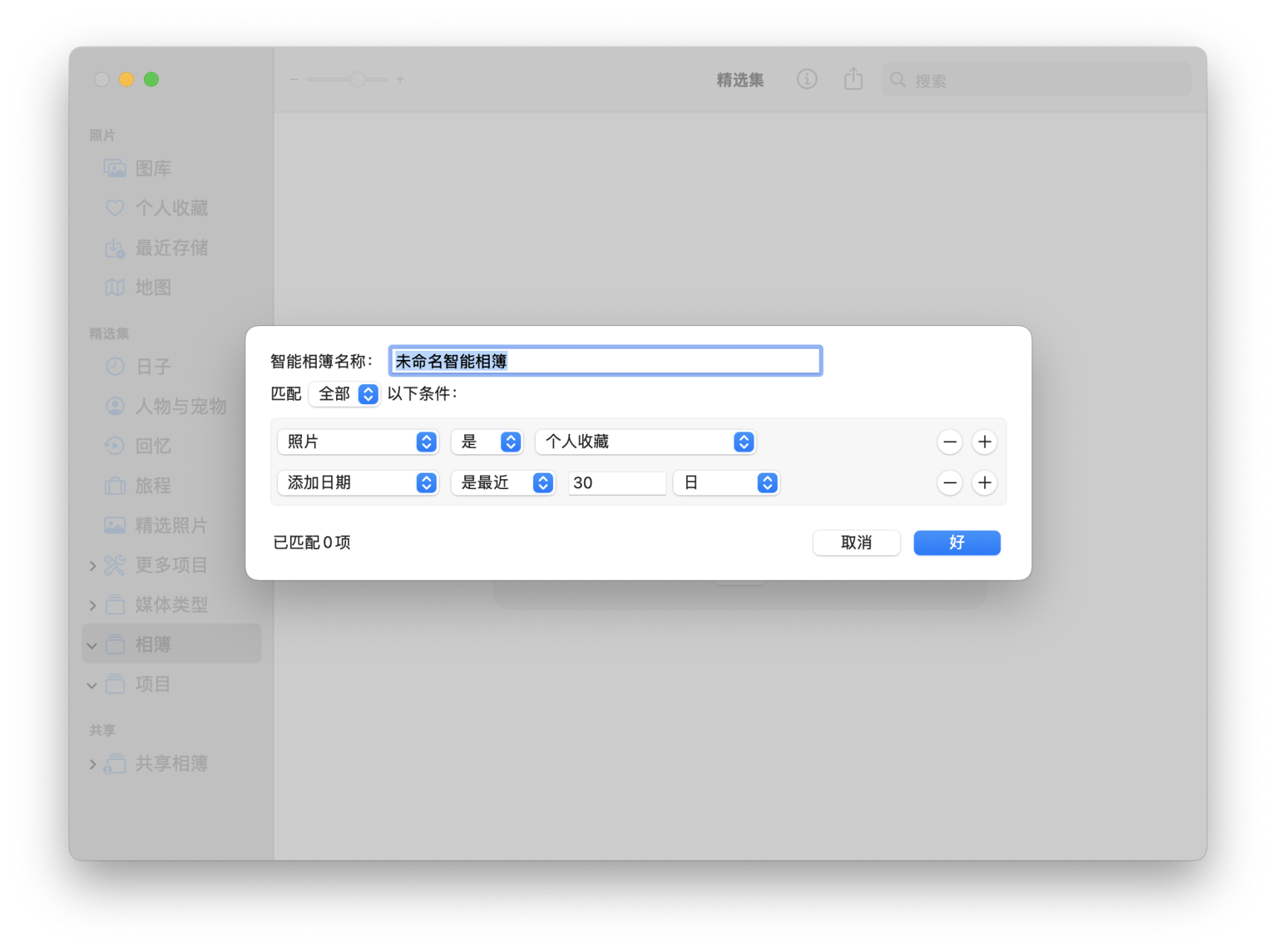Expand the 媒体类型 section chevron
The image size is (1276, 952).
93,605
